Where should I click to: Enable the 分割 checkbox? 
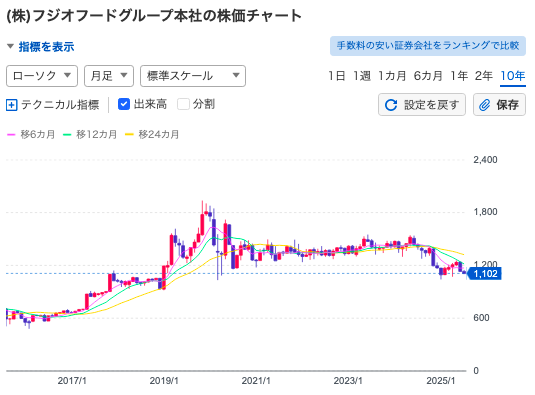click(x=183, y=104)
